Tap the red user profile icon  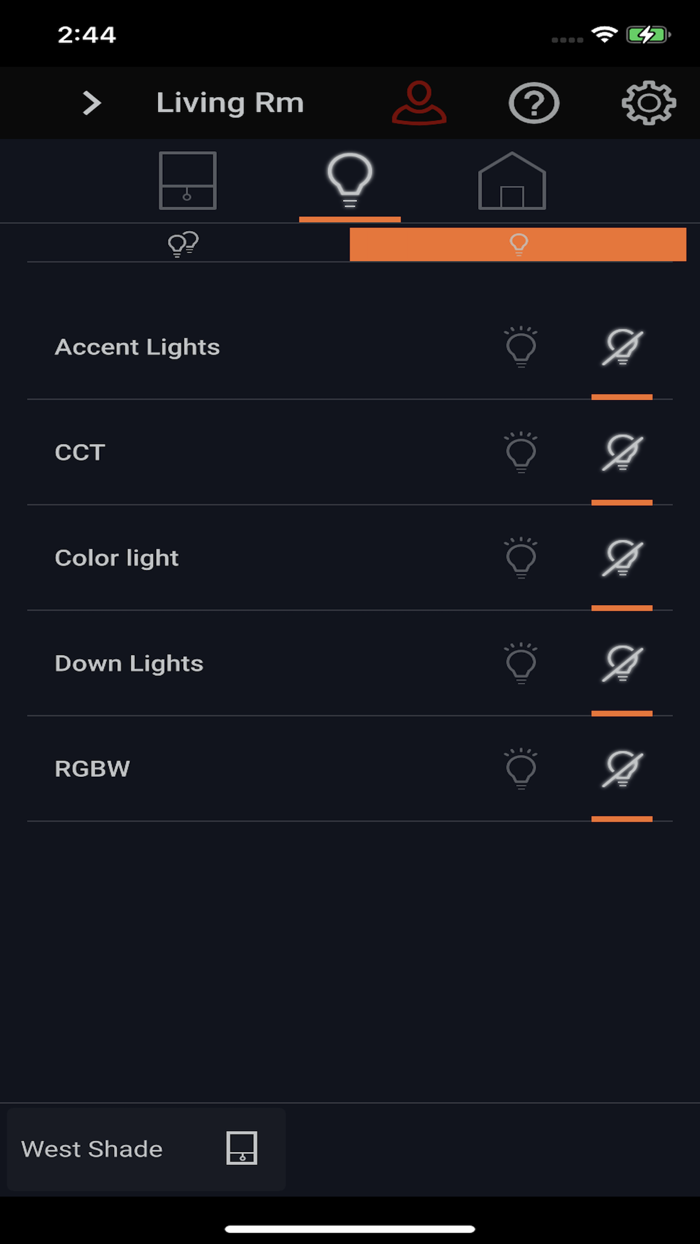(x=419, y=102)
